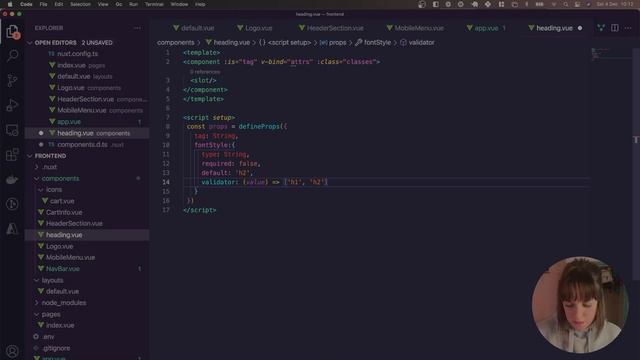Switch to Logo.vue tab
Screen dimensions: 640x360
255,28
